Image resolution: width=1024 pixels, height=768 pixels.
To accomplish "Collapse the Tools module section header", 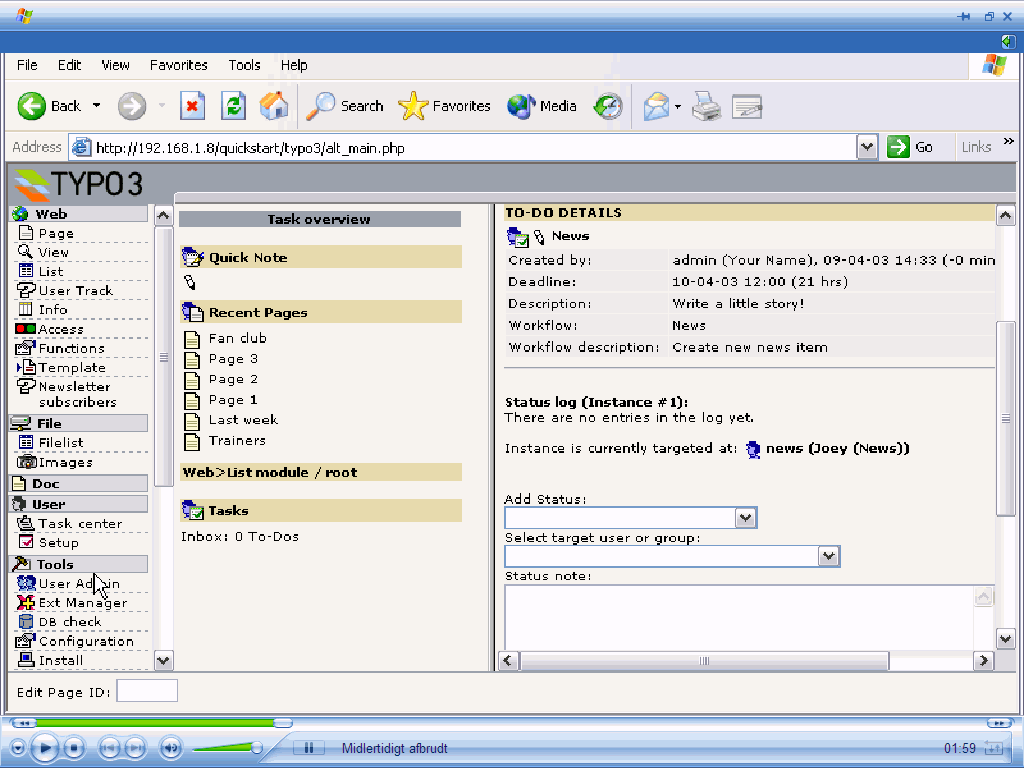I will (78, 564).
